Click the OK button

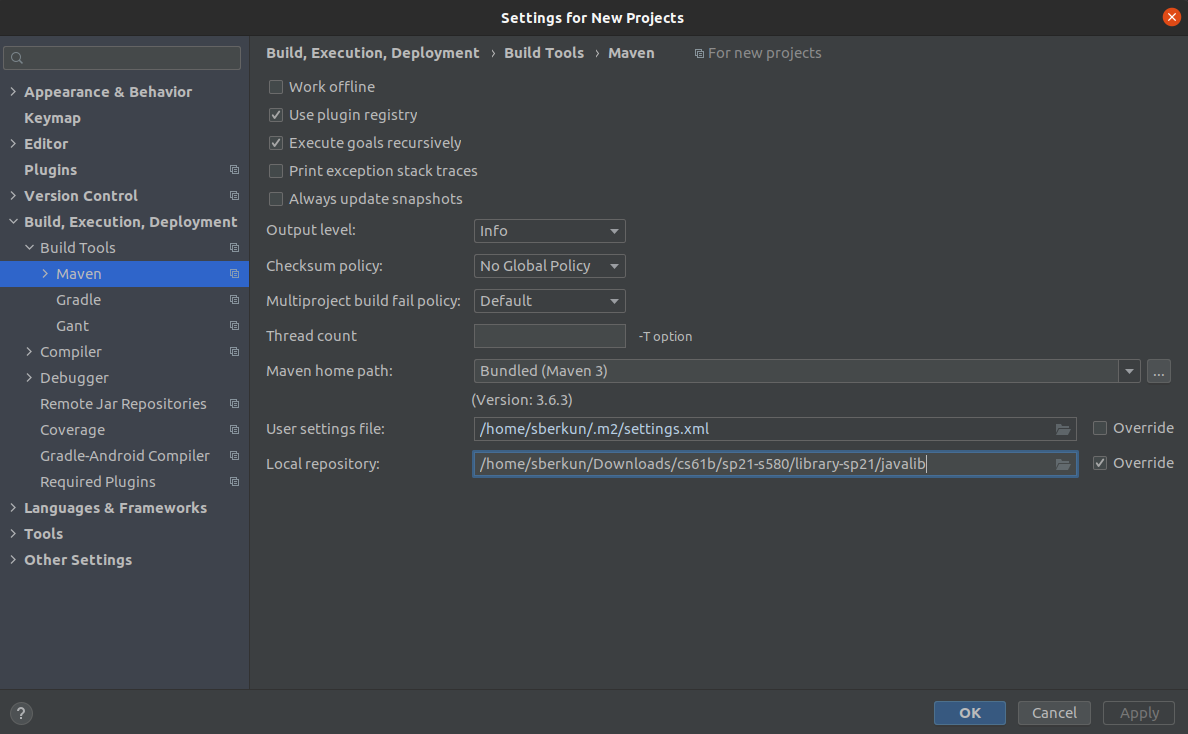[970, 713]
